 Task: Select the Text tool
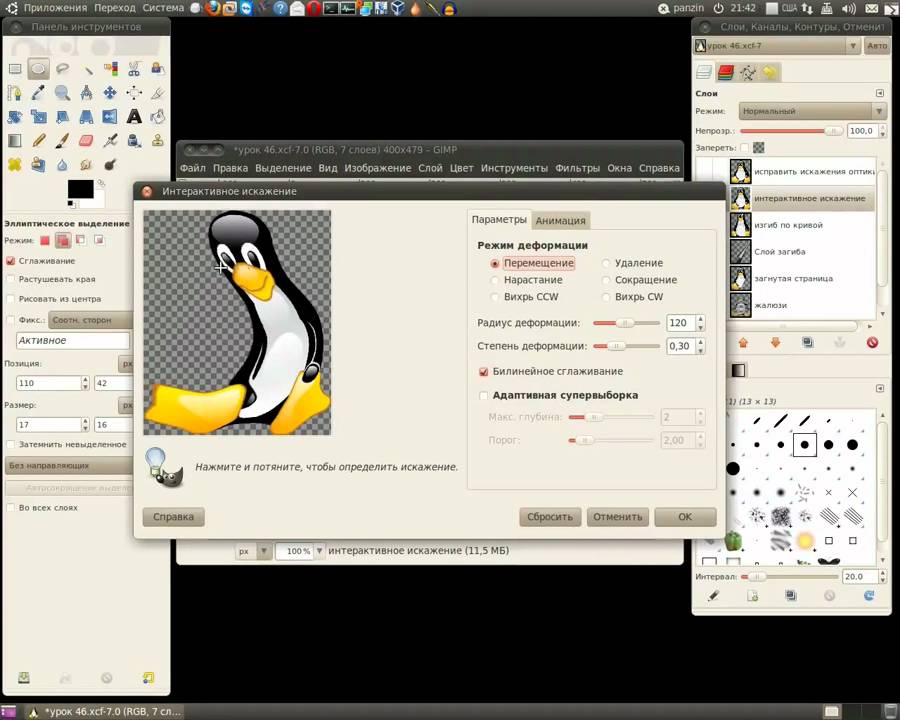click(134, 117)
